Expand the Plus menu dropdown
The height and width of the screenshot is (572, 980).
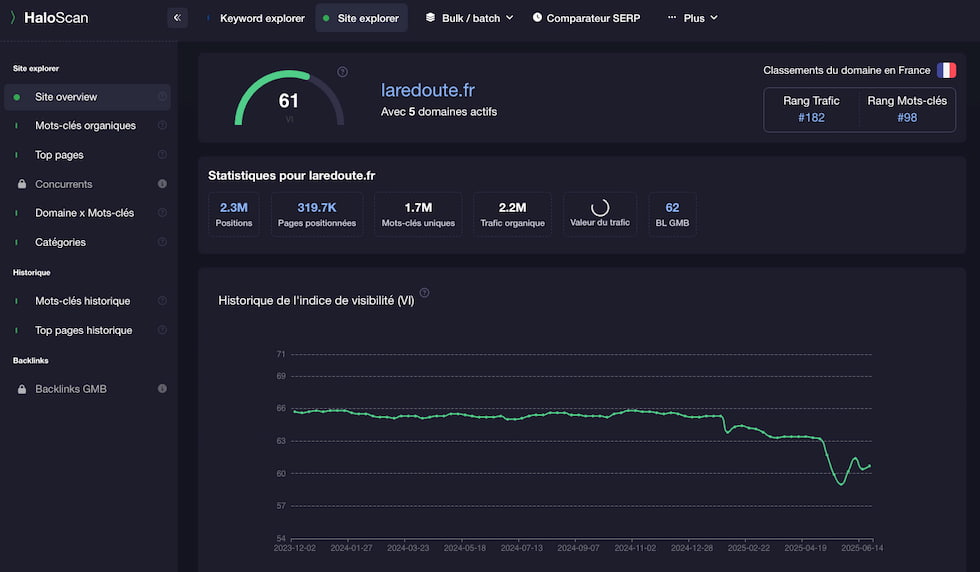tap(692, 18)
